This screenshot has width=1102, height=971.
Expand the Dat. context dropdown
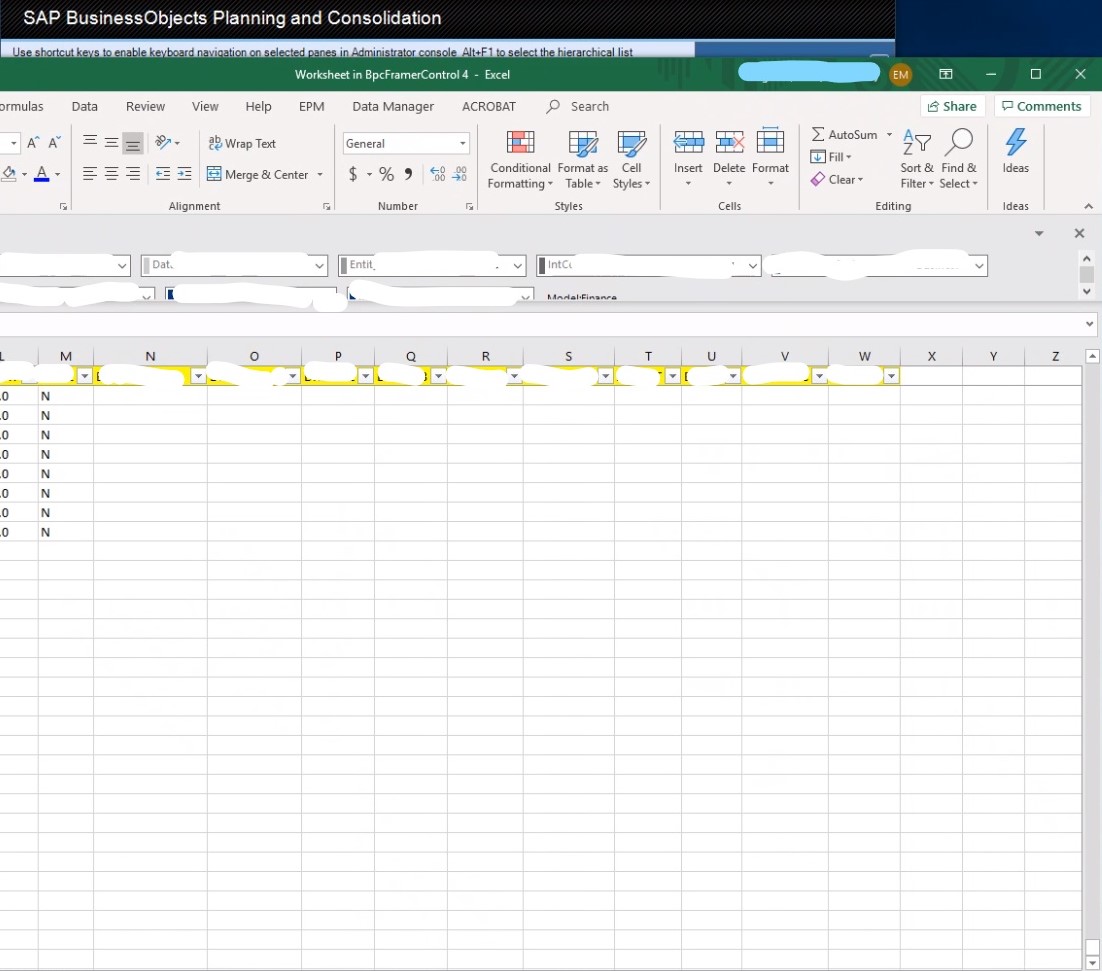[319, 265]
